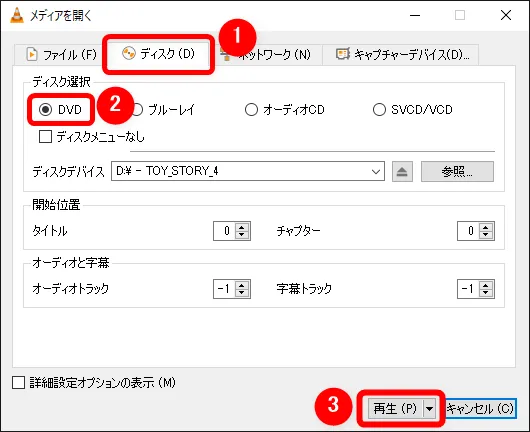Click the VLC cone icon in title bar

(x=17, y=15)
